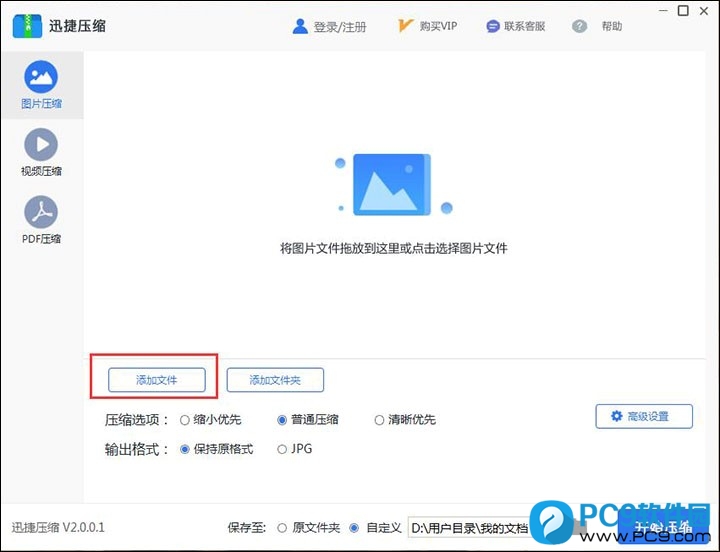Save to 原文件夹 original folder

point(309,528)
